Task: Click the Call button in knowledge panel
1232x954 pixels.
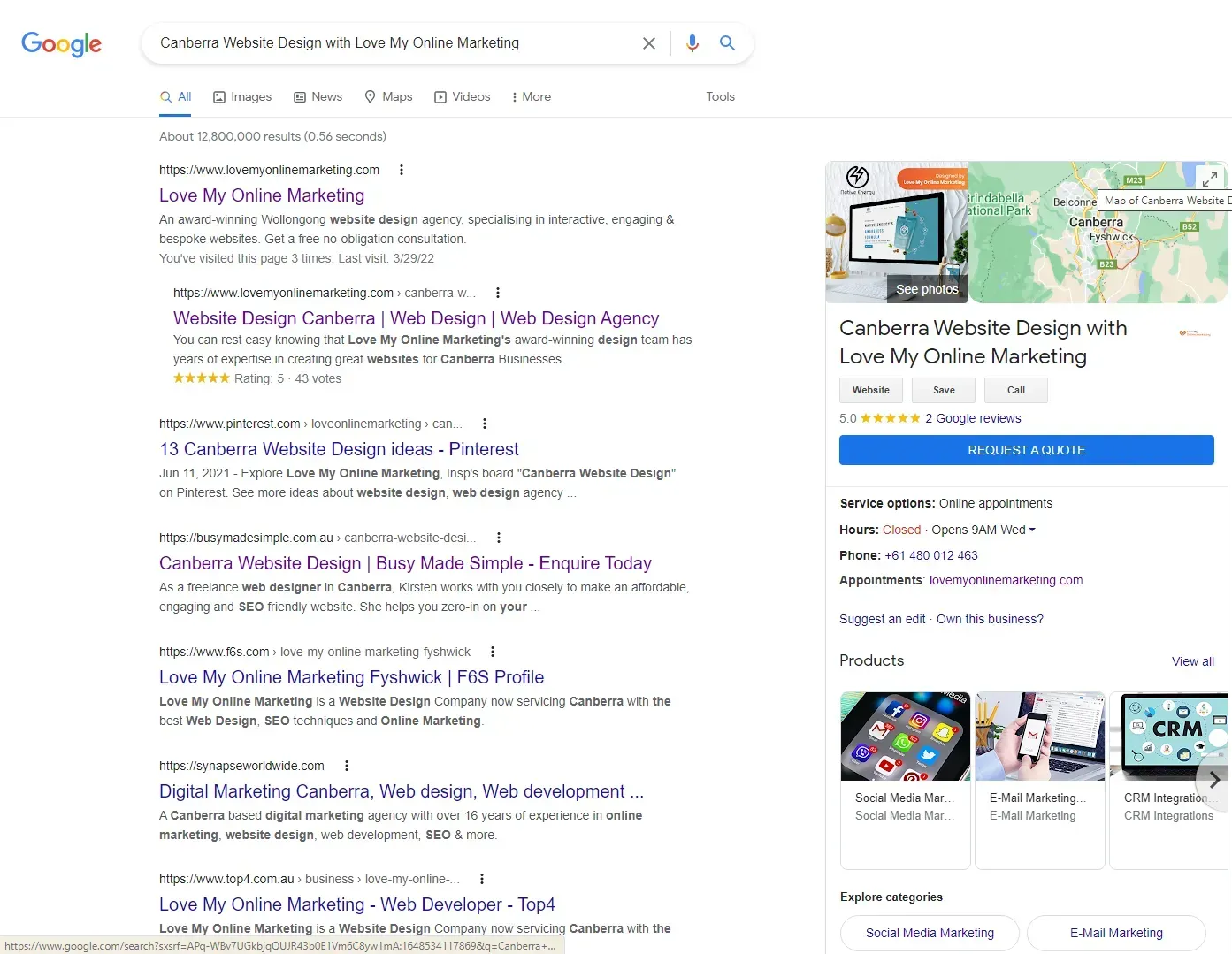Action: pyautogui.click(x=1016, y=390)
